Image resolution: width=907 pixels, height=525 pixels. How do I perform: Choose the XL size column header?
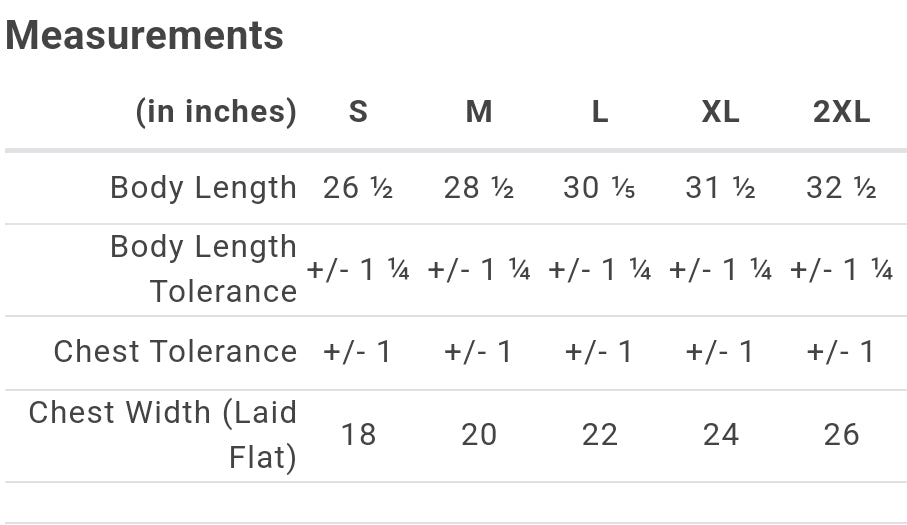720,112
